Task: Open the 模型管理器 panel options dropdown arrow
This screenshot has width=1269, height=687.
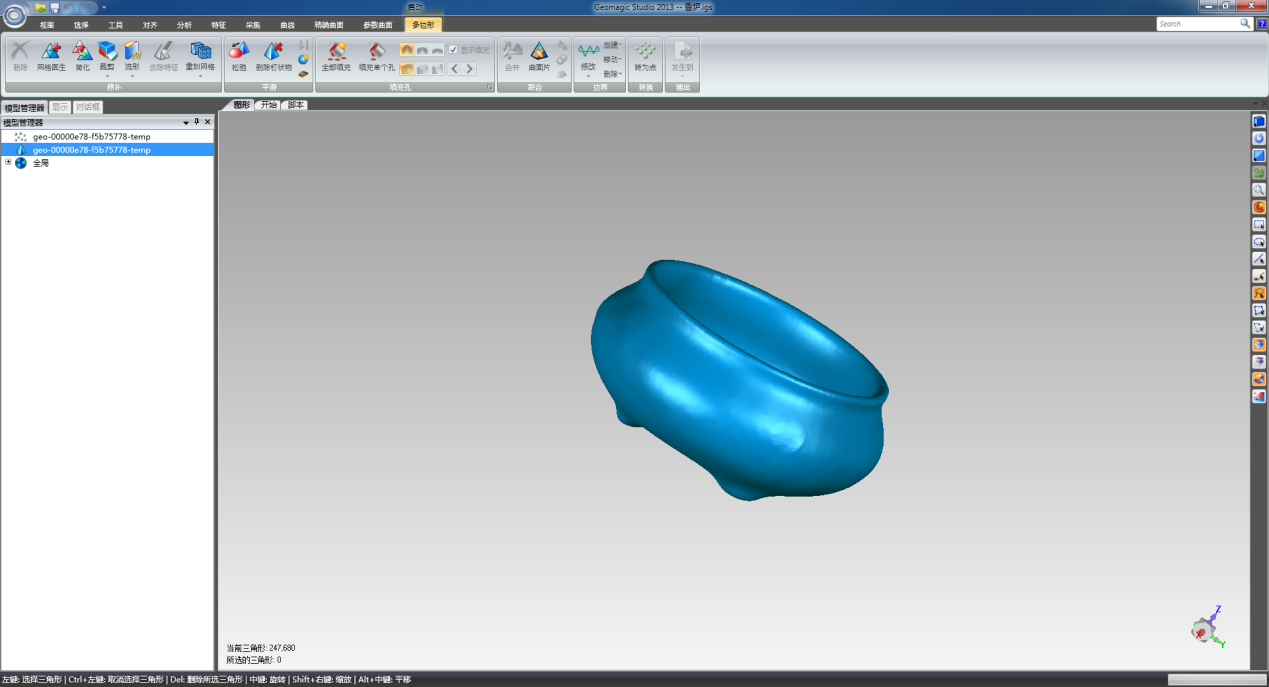Action: click(186, 122)
